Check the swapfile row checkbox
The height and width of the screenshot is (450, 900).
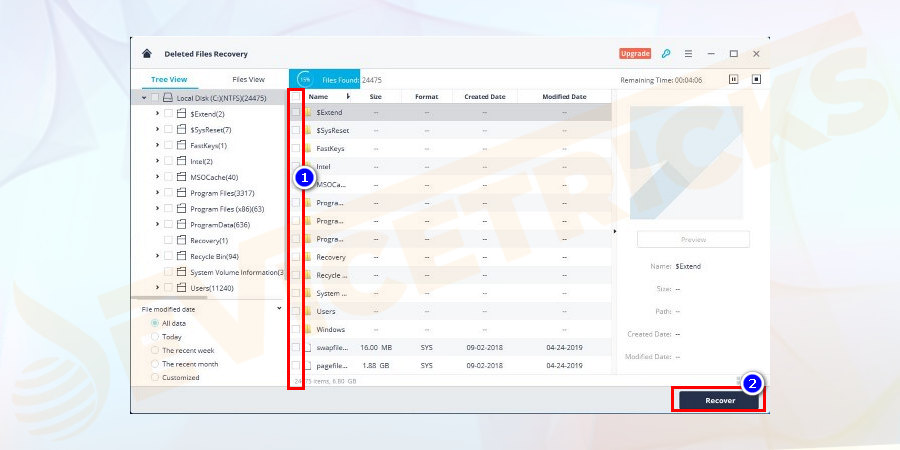(x=296, y=347)
